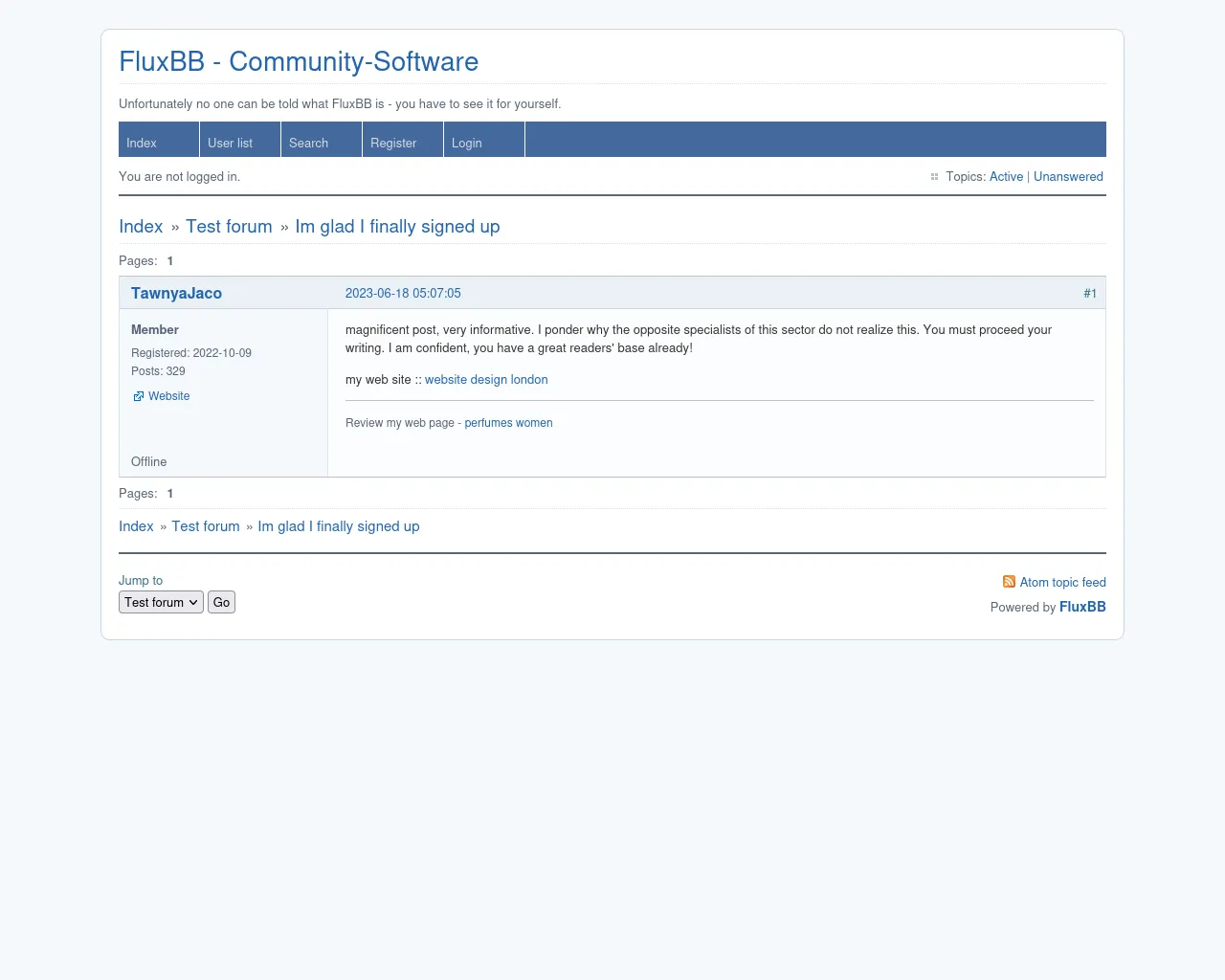Click the Atom feed RSS icon
The image size is (1225, 980).
click(1009, 582)
